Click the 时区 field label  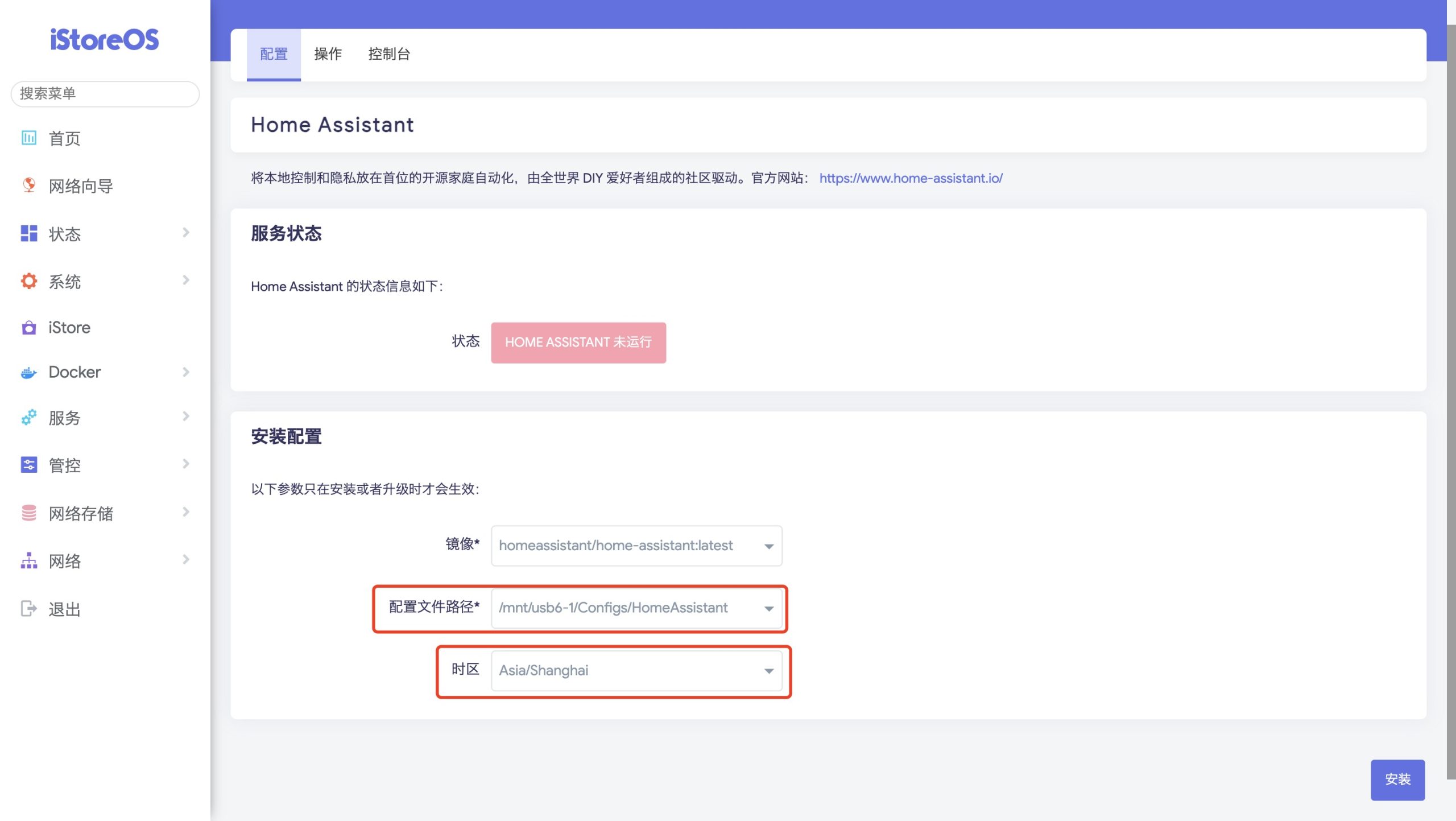click(465, 670)
